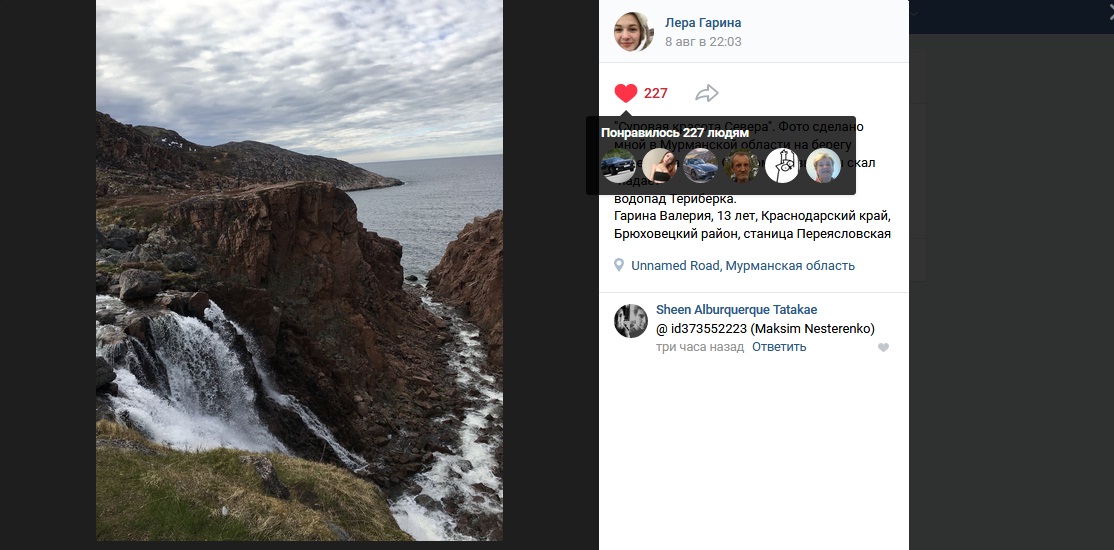Screen dimensions: 1114x550
Task: Open the hand-drawing avatar in the likes popup
Action: coord(782,166)
